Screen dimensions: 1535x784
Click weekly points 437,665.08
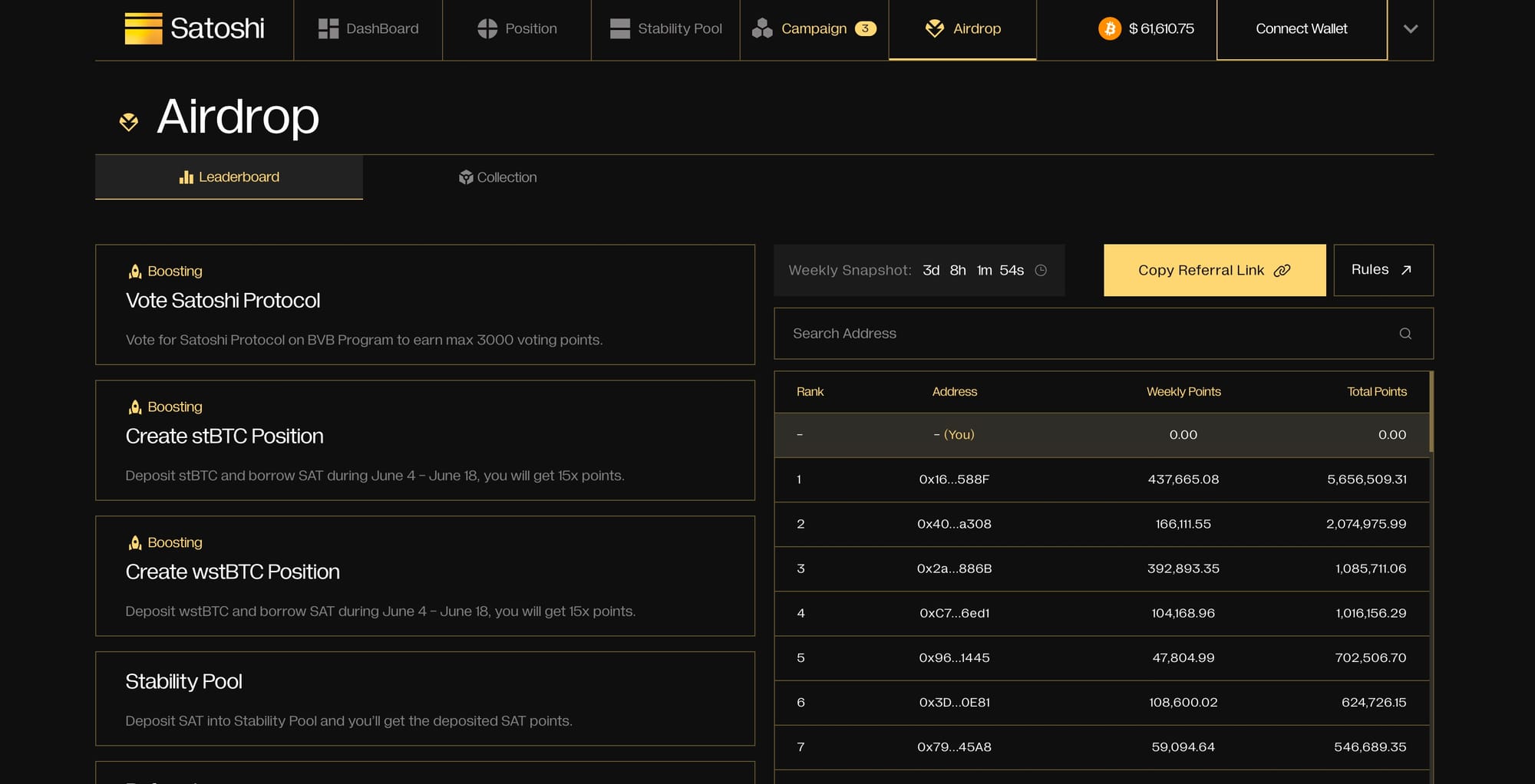coord(1183,479)
